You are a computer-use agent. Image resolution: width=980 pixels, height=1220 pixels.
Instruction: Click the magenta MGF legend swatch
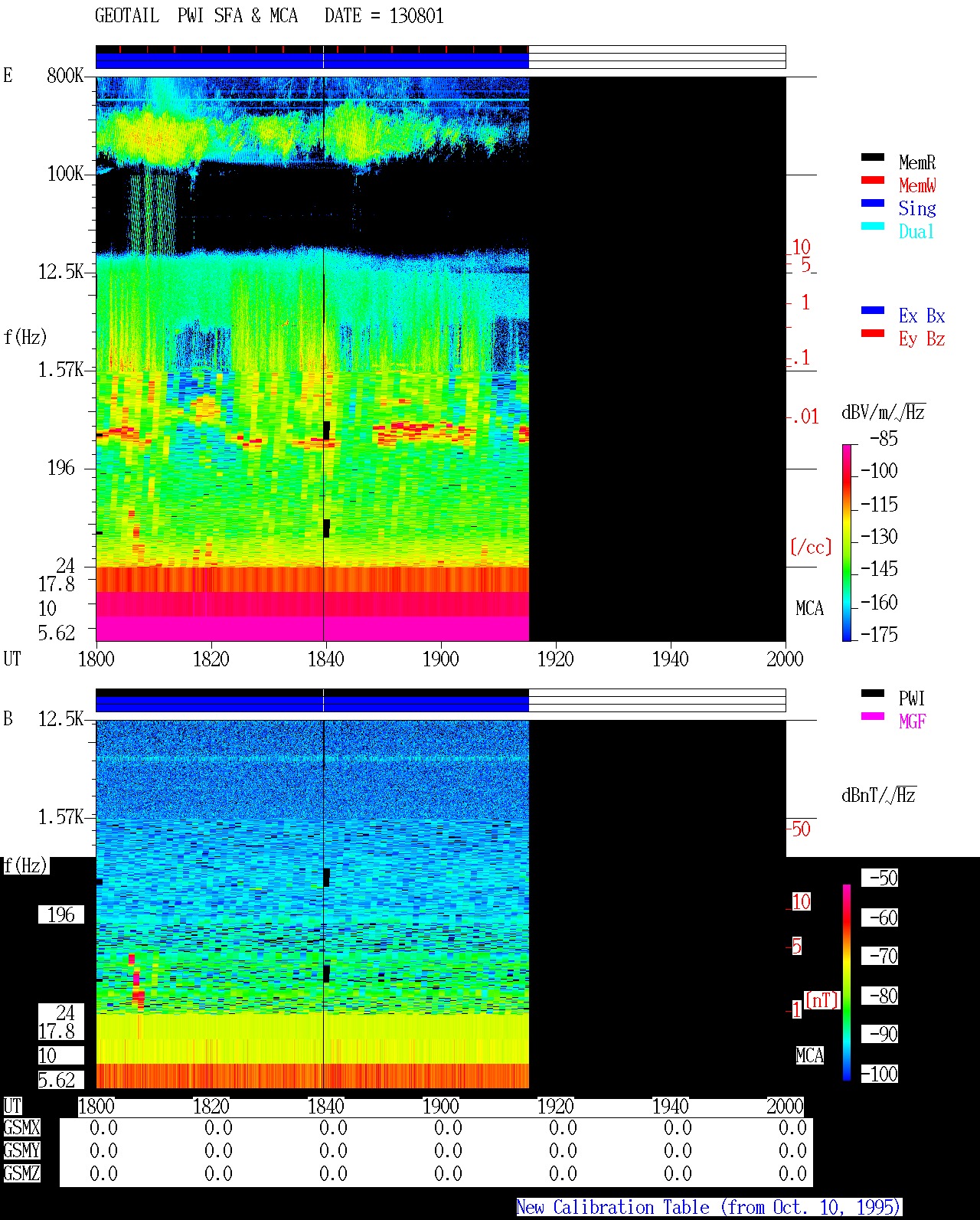click(x=873, y=717)
